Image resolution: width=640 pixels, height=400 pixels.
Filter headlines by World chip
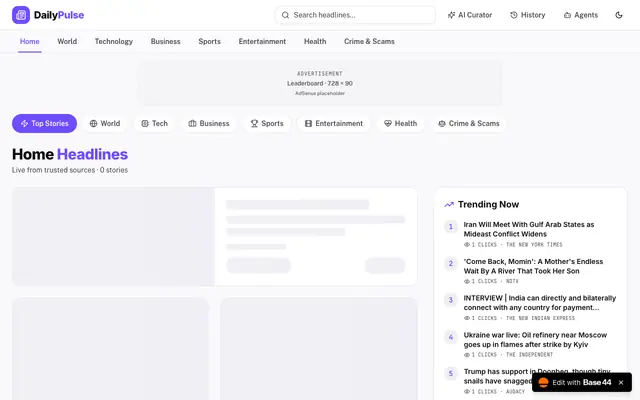click(105, 124)
